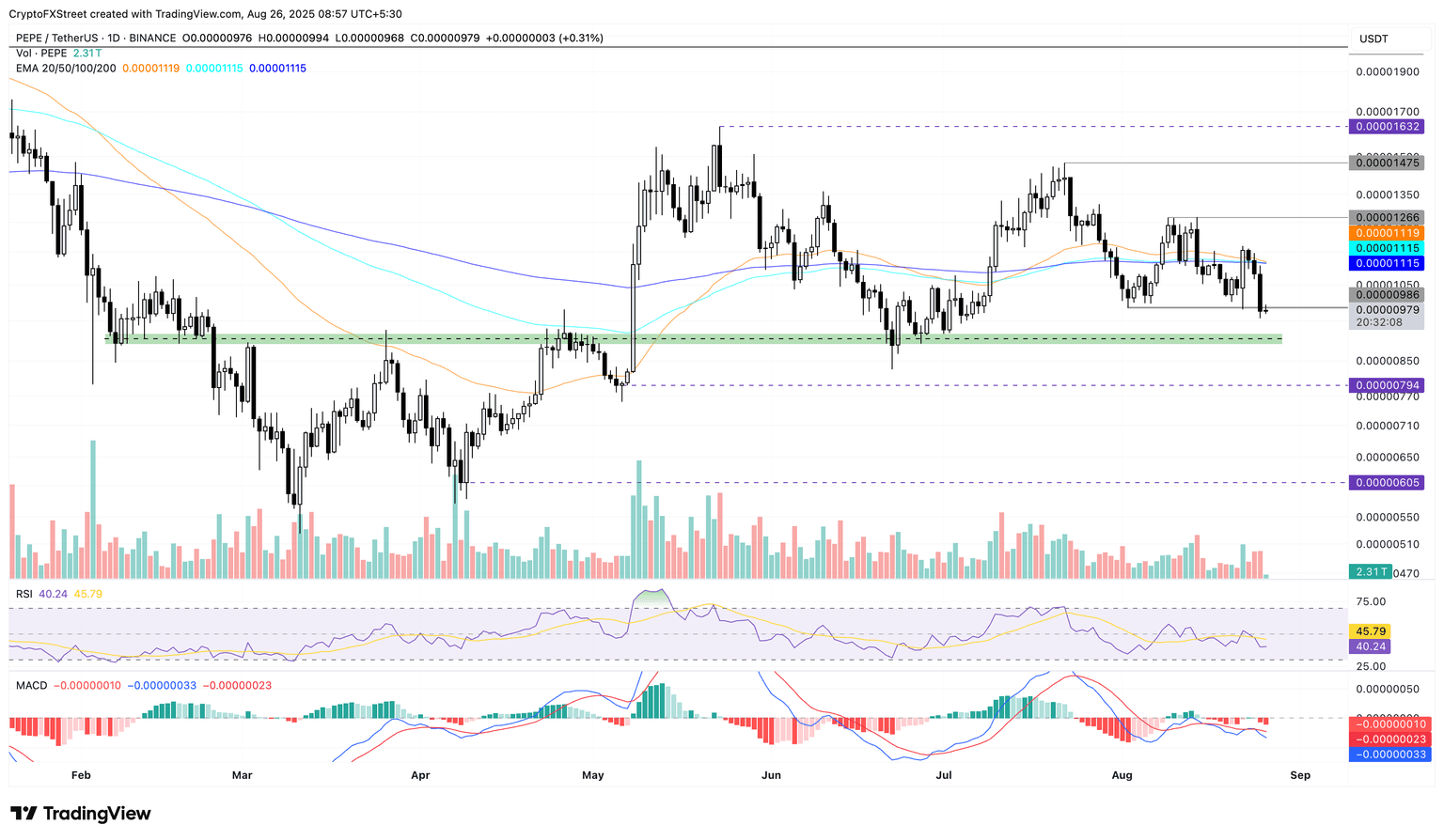Select the green 2.31T volume tag
The width and height of the screenshot is (1444, 840).
1369,571
